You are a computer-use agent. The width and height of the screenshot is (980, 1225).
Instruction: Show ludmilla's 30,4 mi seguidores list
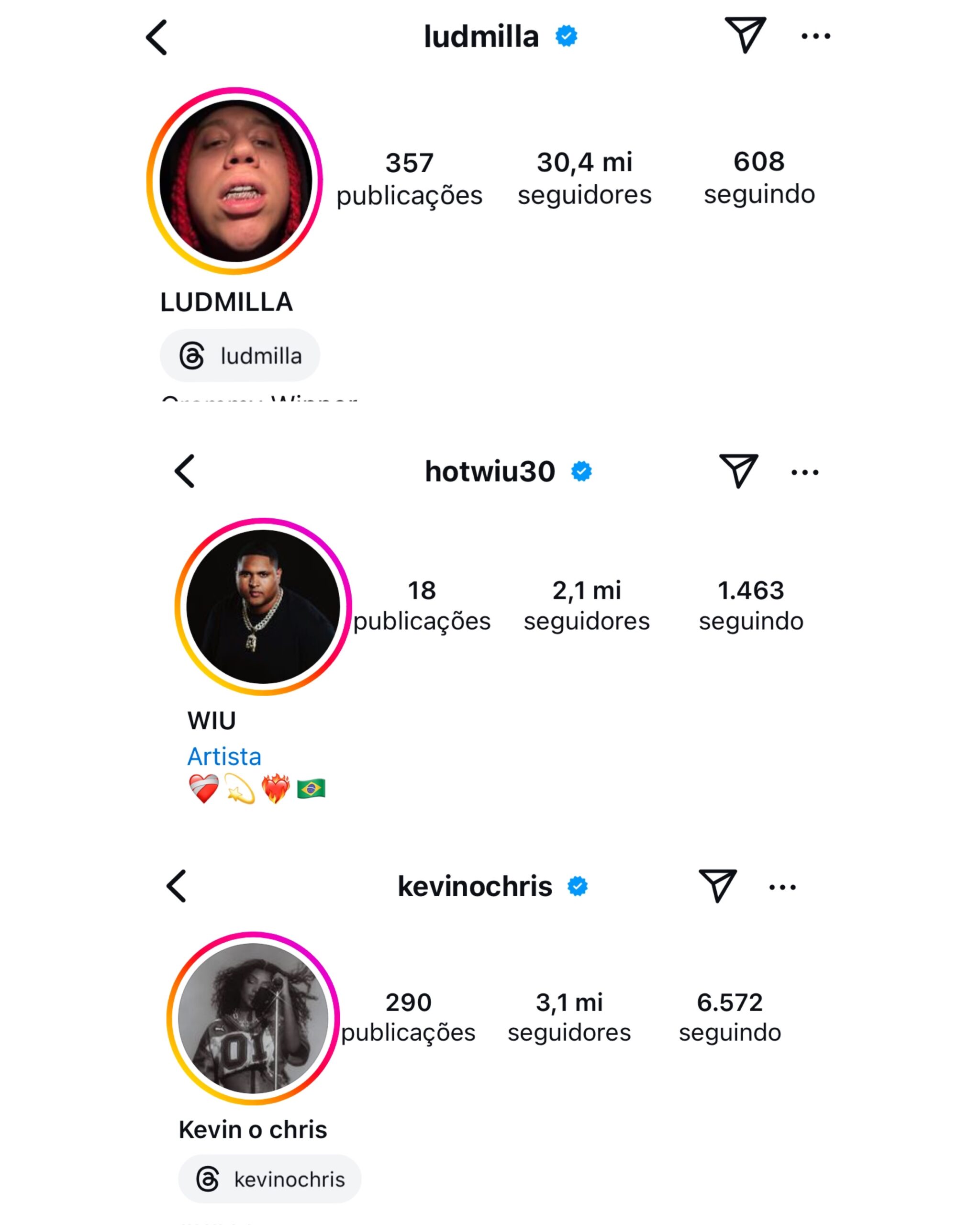tap(584, 178)
